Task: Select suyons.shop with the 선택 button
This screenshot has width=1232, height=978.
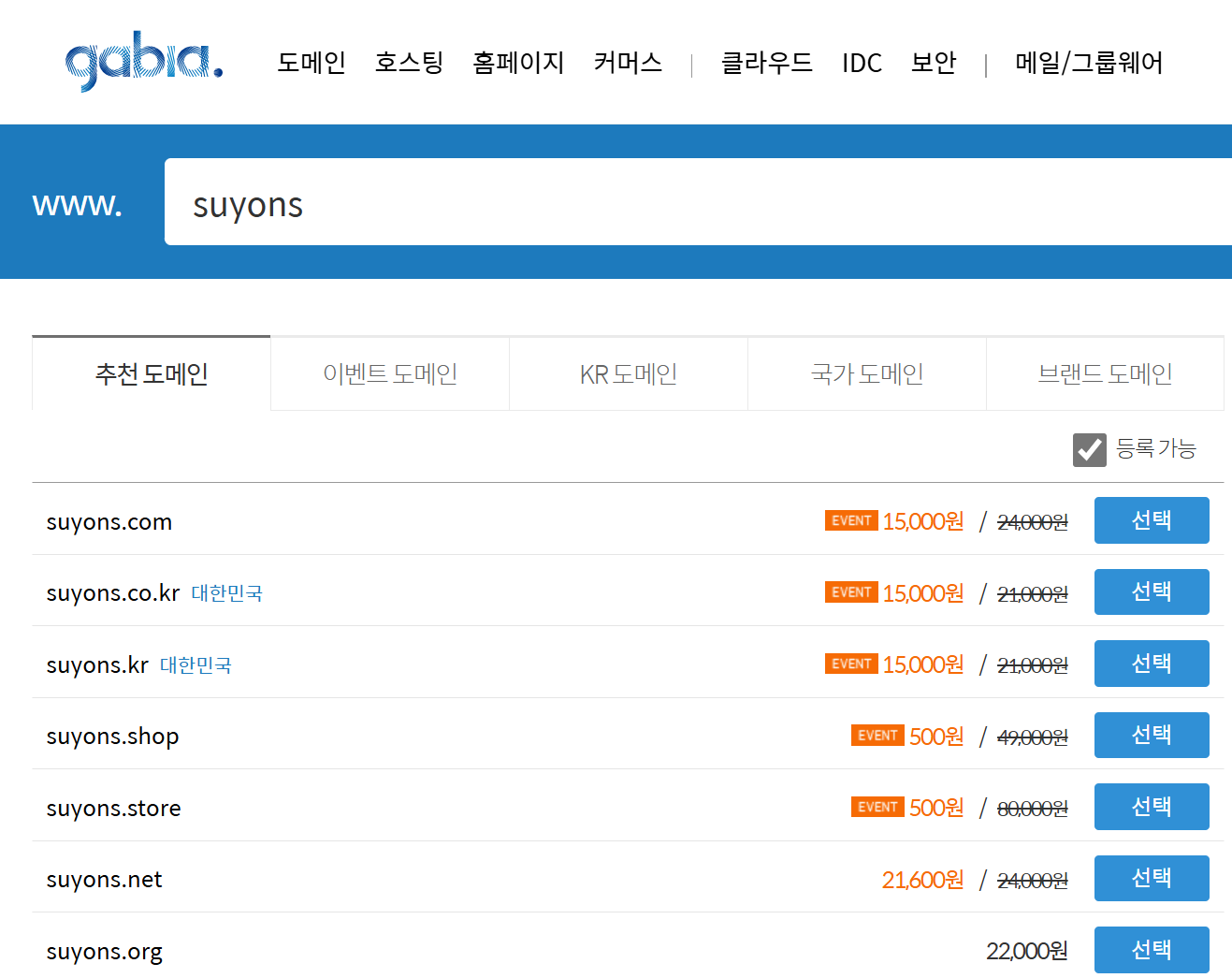Action: point(1152,735)
